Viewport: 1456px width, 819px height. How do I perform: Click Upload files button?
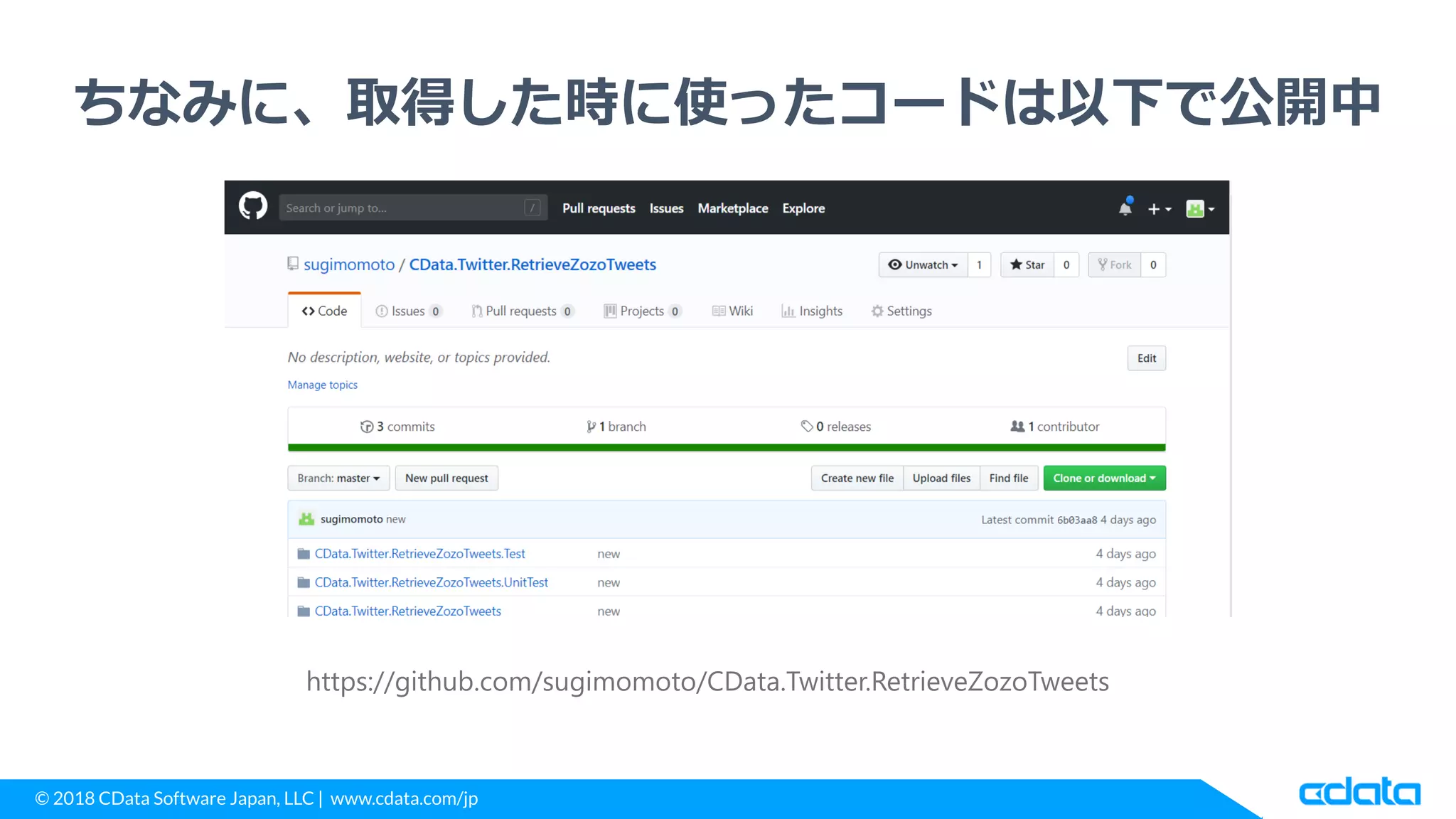point(941,478)
